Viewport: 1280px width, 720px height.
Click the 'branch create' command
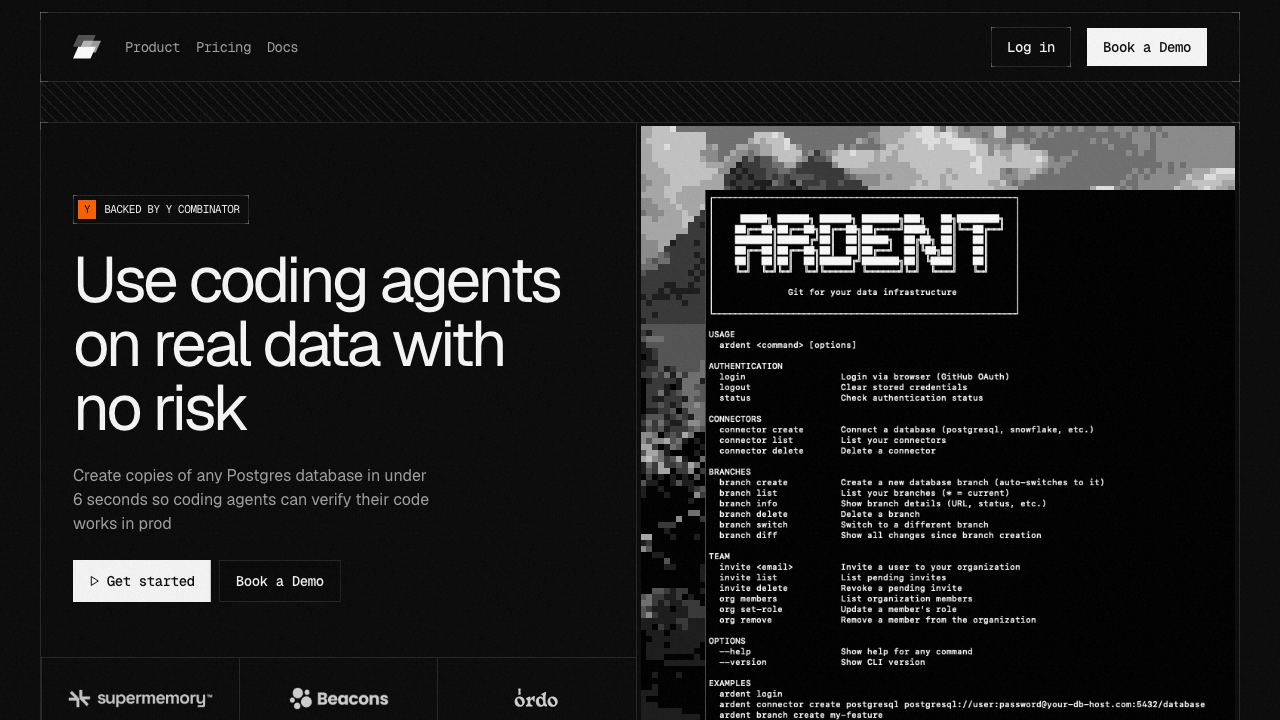click(753, 482)
